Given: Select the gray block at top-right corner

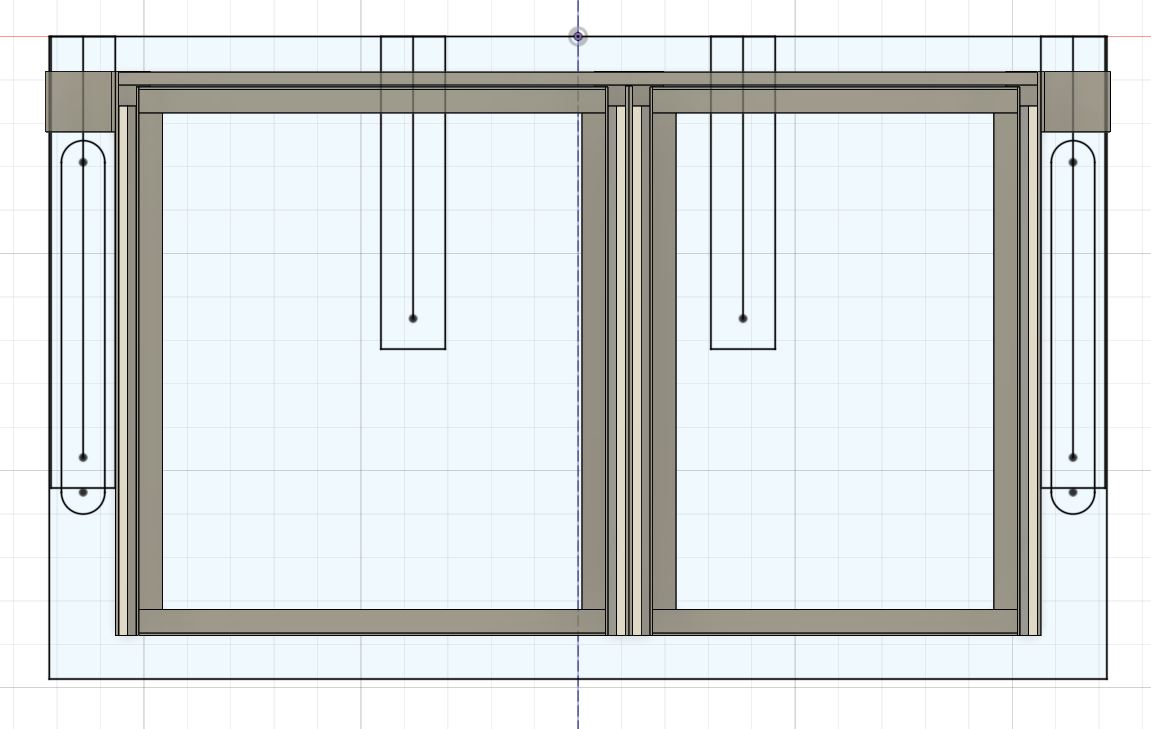Looking at the screenshot, I should (x=1076, y=100).
